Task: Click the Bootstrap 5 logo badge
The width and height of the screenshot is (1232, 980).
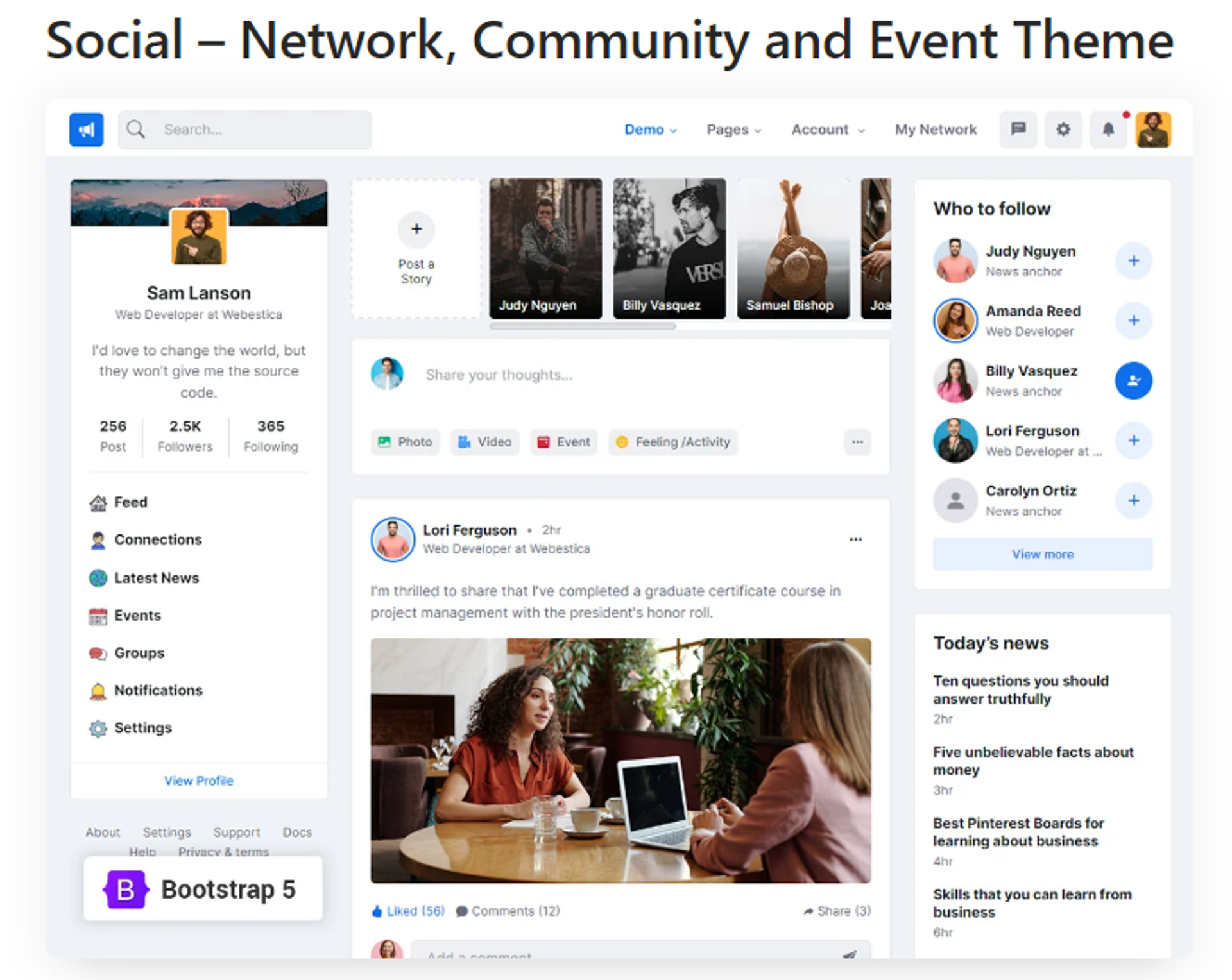Action: (203, 889)
